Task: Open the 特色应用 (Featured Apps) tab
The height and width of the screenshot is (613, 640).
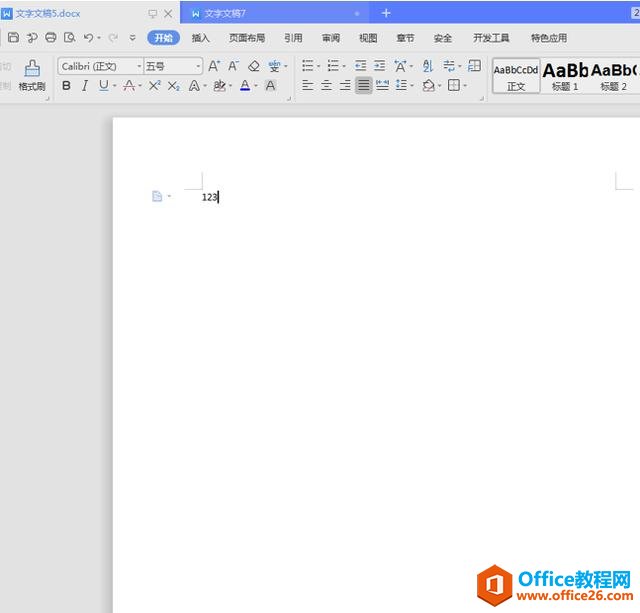Action: (549, 38)
